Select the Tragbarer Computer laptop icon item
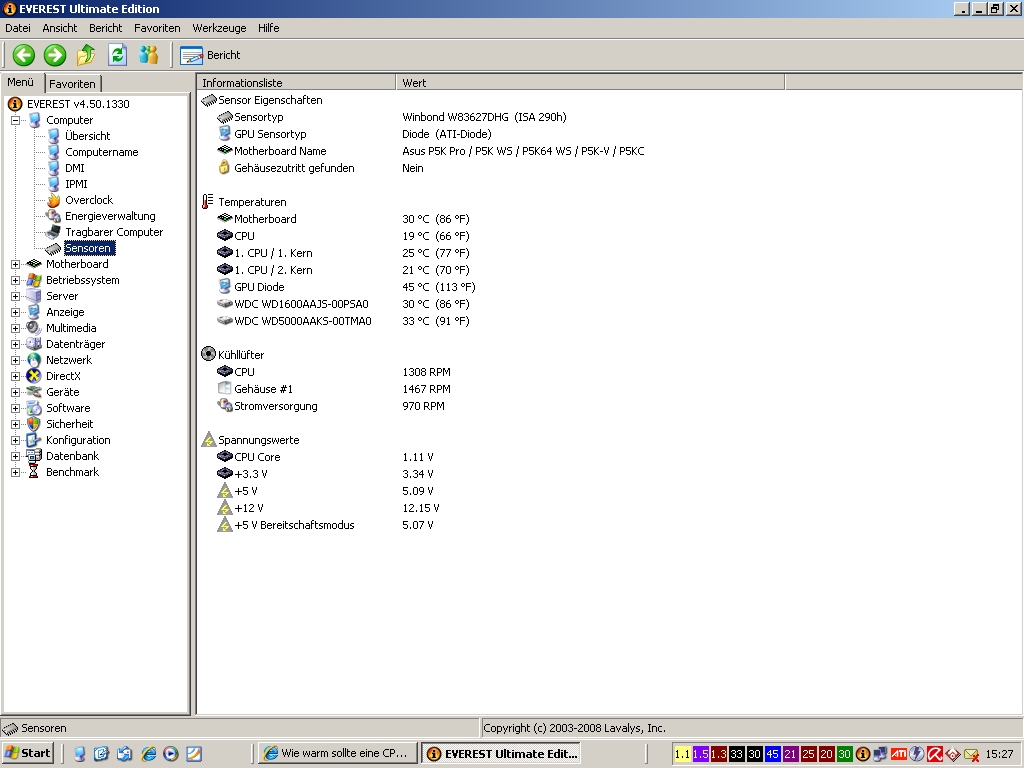The image size is (1024, 768). [x=54, y=232]
